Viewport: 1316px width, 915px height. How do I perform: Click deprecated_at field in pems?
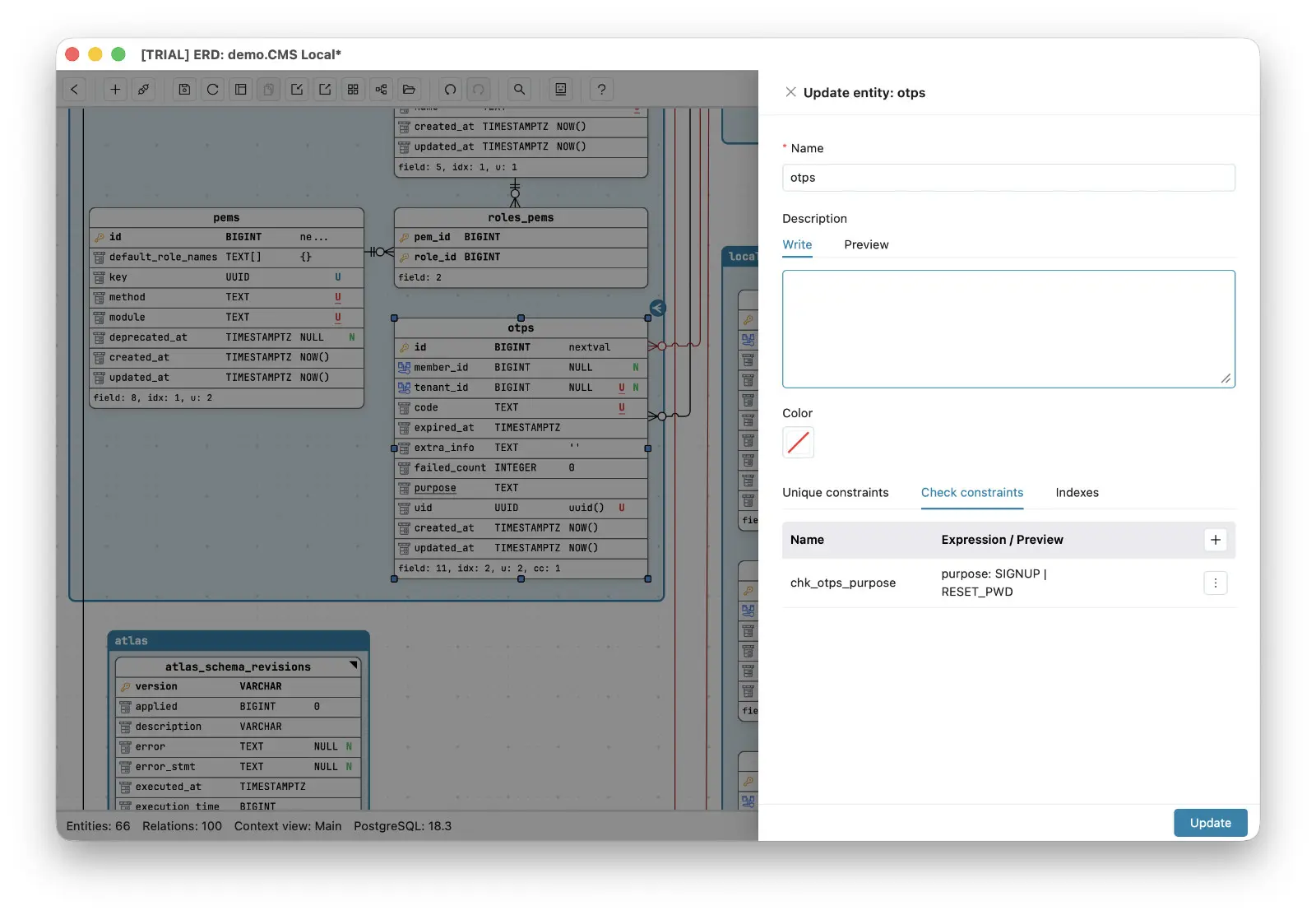click(x=226, y=337)
